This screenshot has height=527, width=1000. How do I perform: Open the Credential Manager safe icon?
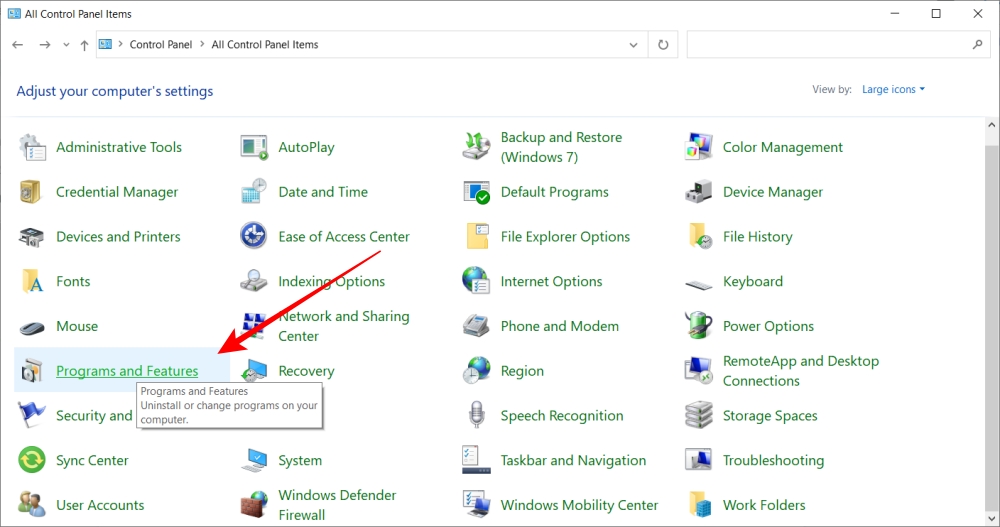coord(31,192)
